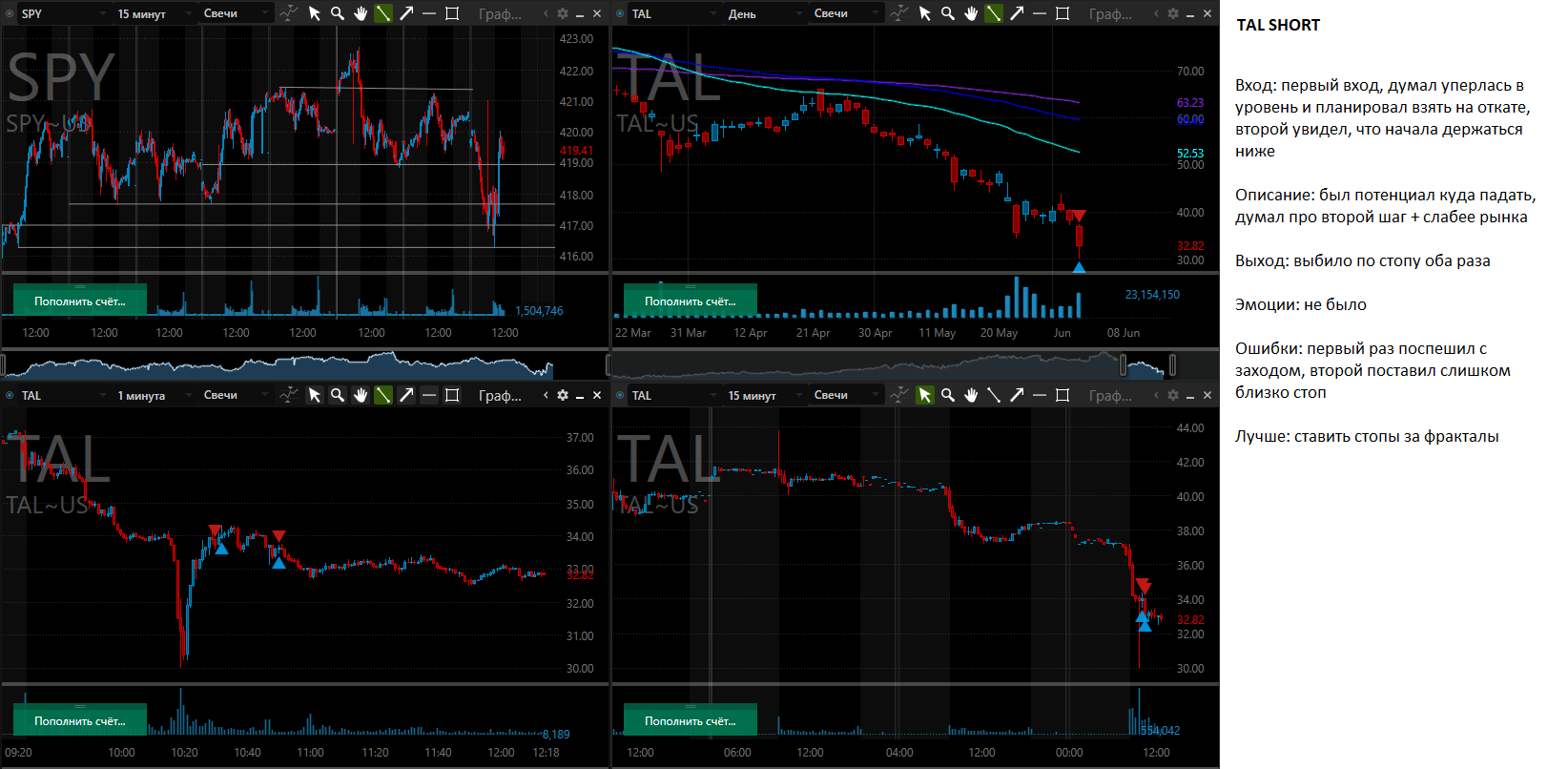Open settings gear of TAL 1-minute chart

(x=563, y=395)
